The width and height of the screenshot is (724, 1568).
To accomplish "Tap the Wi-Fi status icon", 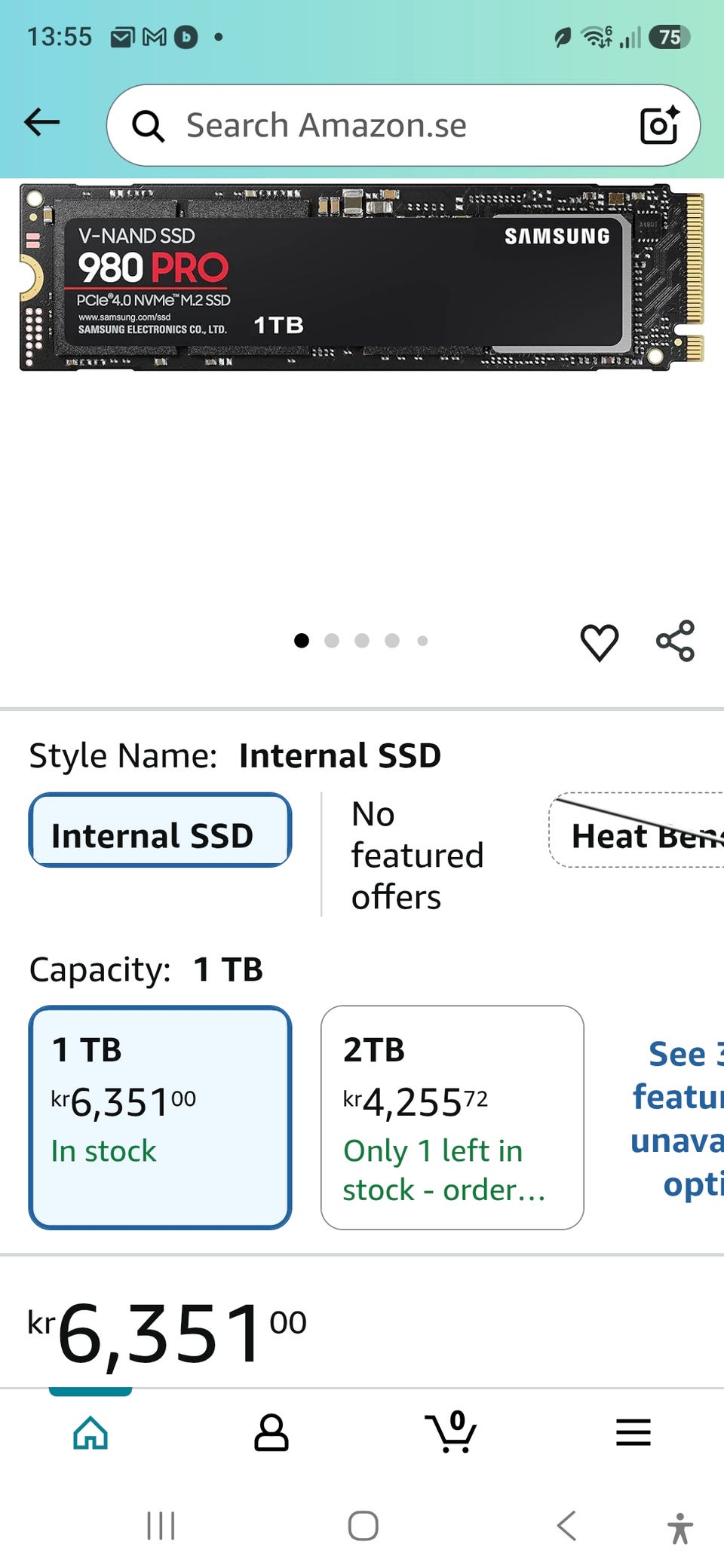I will point(597,36).
